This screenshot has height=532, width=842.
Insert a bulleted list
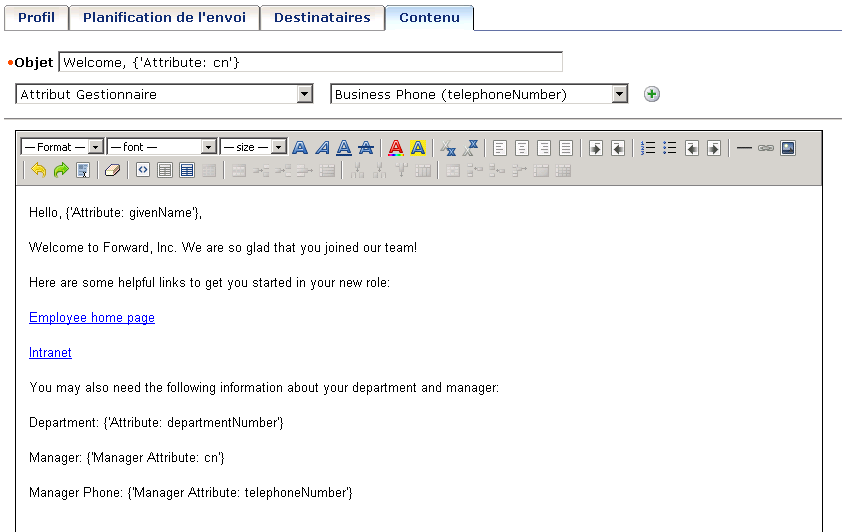tap(670, 148)
